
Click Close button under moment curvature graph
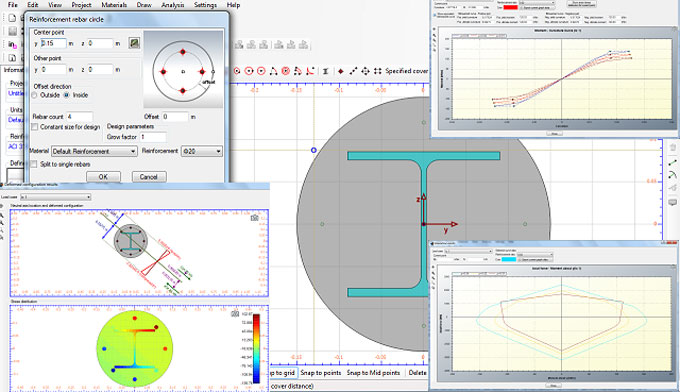pyautogui.click(x=554, y=134)
